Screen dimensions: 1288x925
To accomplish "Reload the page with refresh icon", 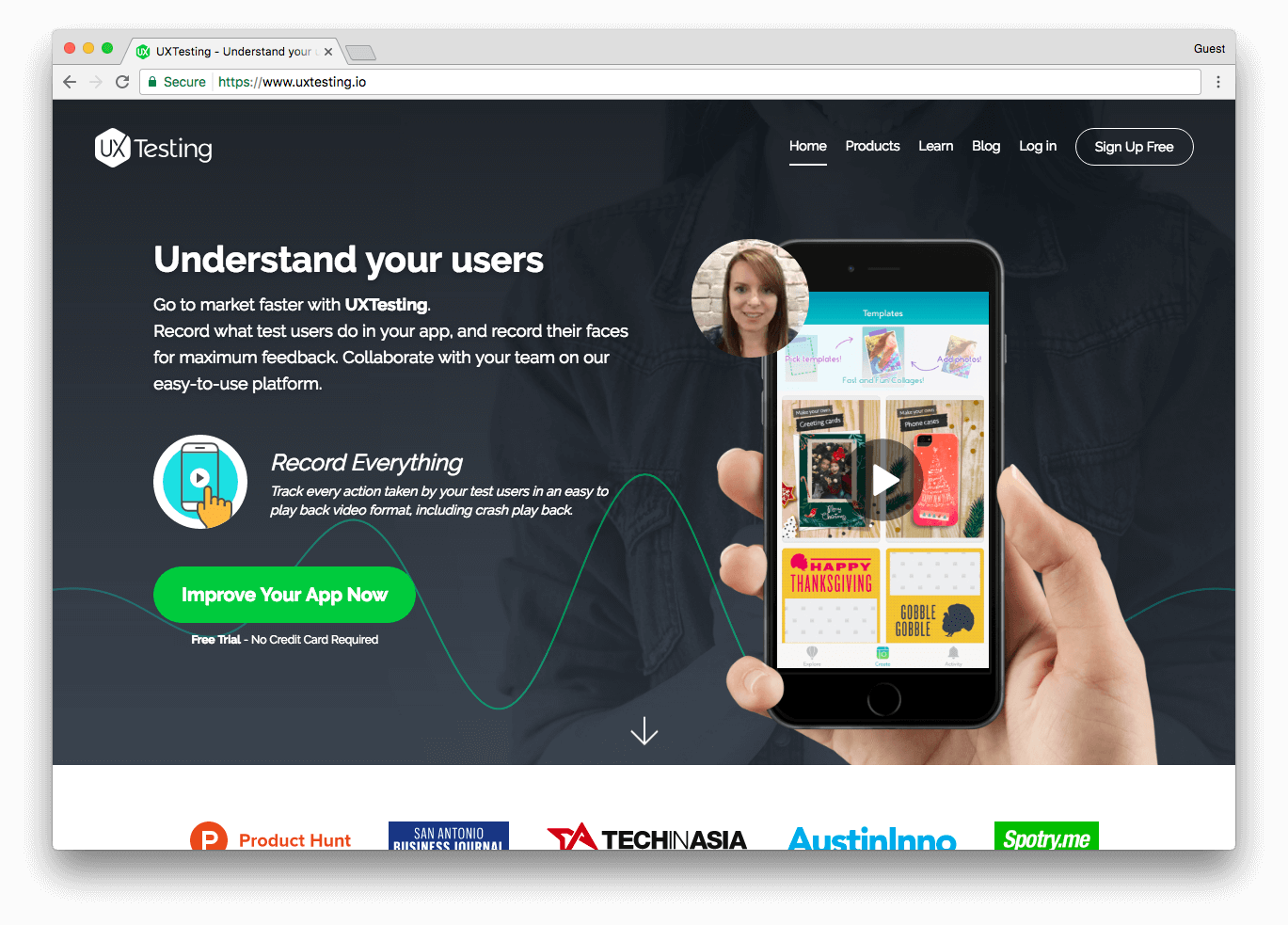I will pos(122,82).
